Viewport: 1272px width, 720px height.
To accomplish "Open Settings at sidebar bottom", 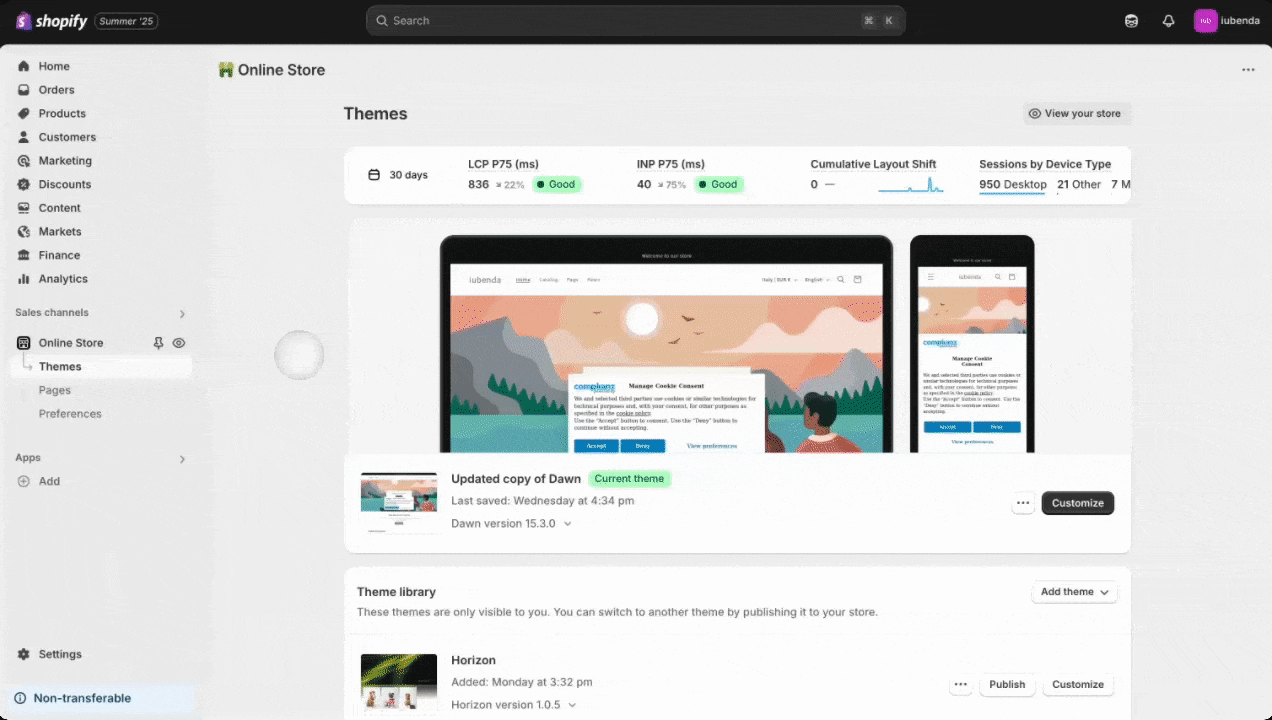I will pyautogui.click(x=60, y=654).
